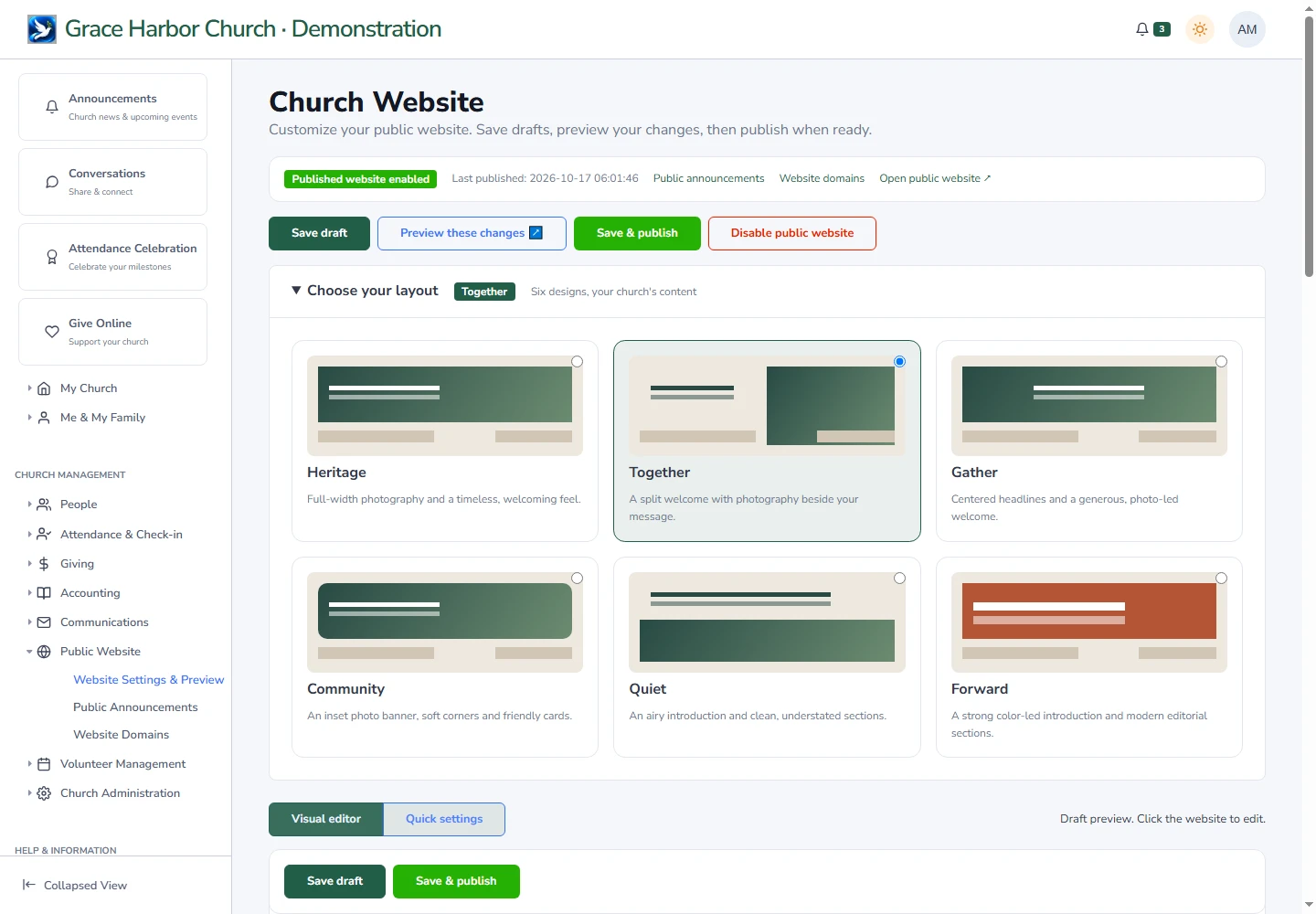This screenshot has width=1316, height=914.
Task: Toggle the sun theme icon
Action: point(1200,29)
